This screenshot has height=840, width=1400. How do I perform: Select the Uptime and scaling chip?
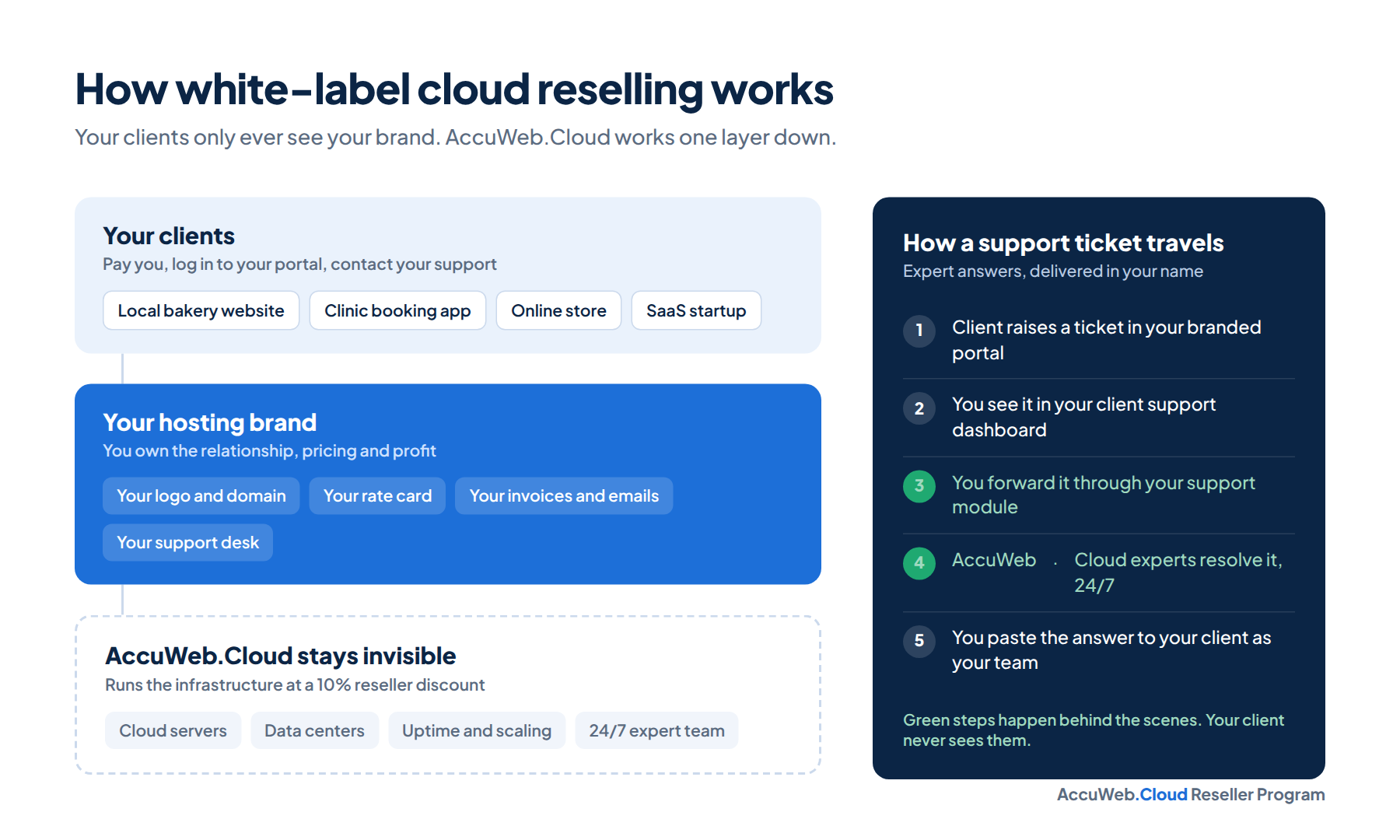pos(477,730)
